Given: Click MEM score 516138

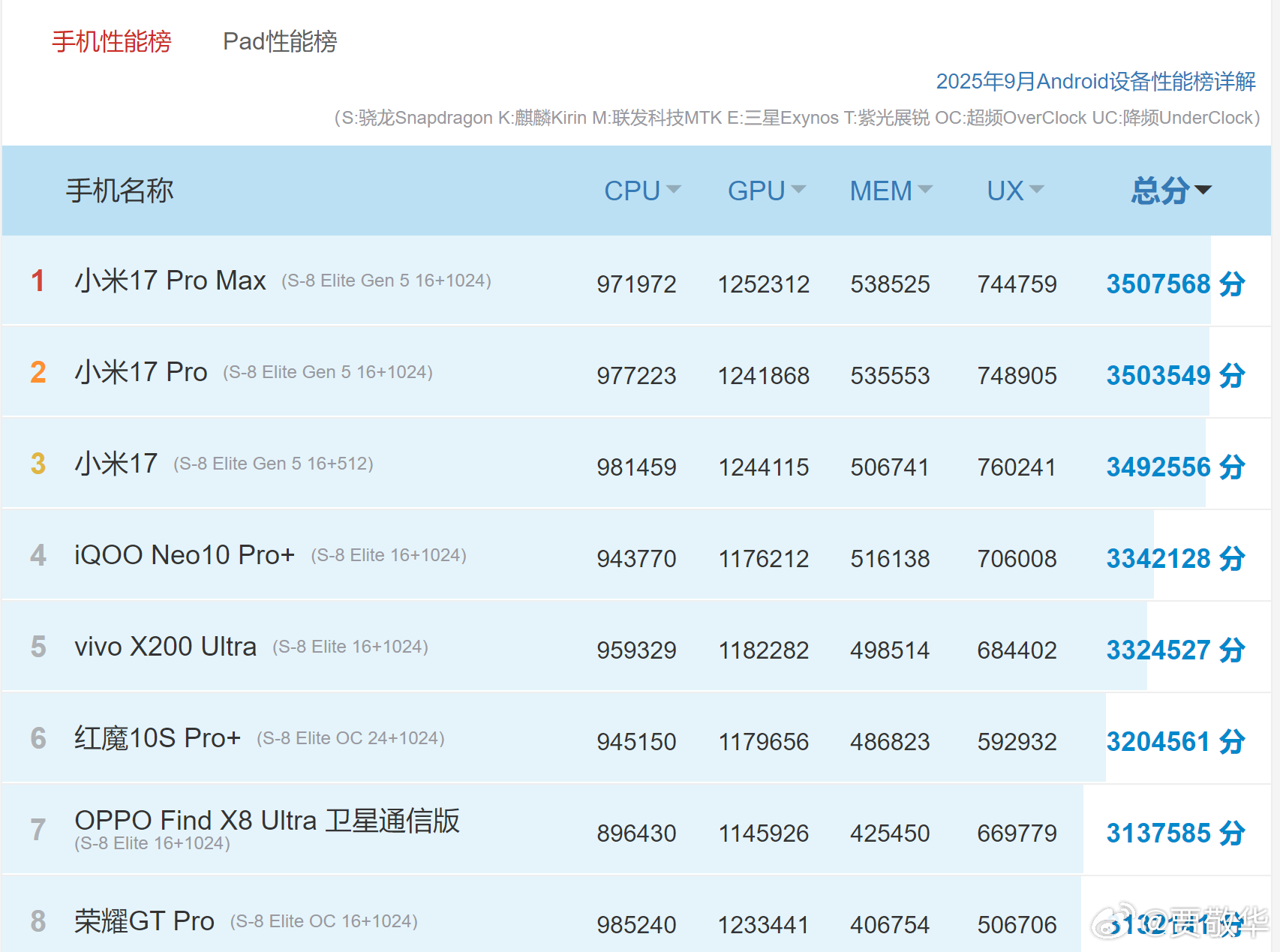Looking at the screenshot, I should coord(890,559).
